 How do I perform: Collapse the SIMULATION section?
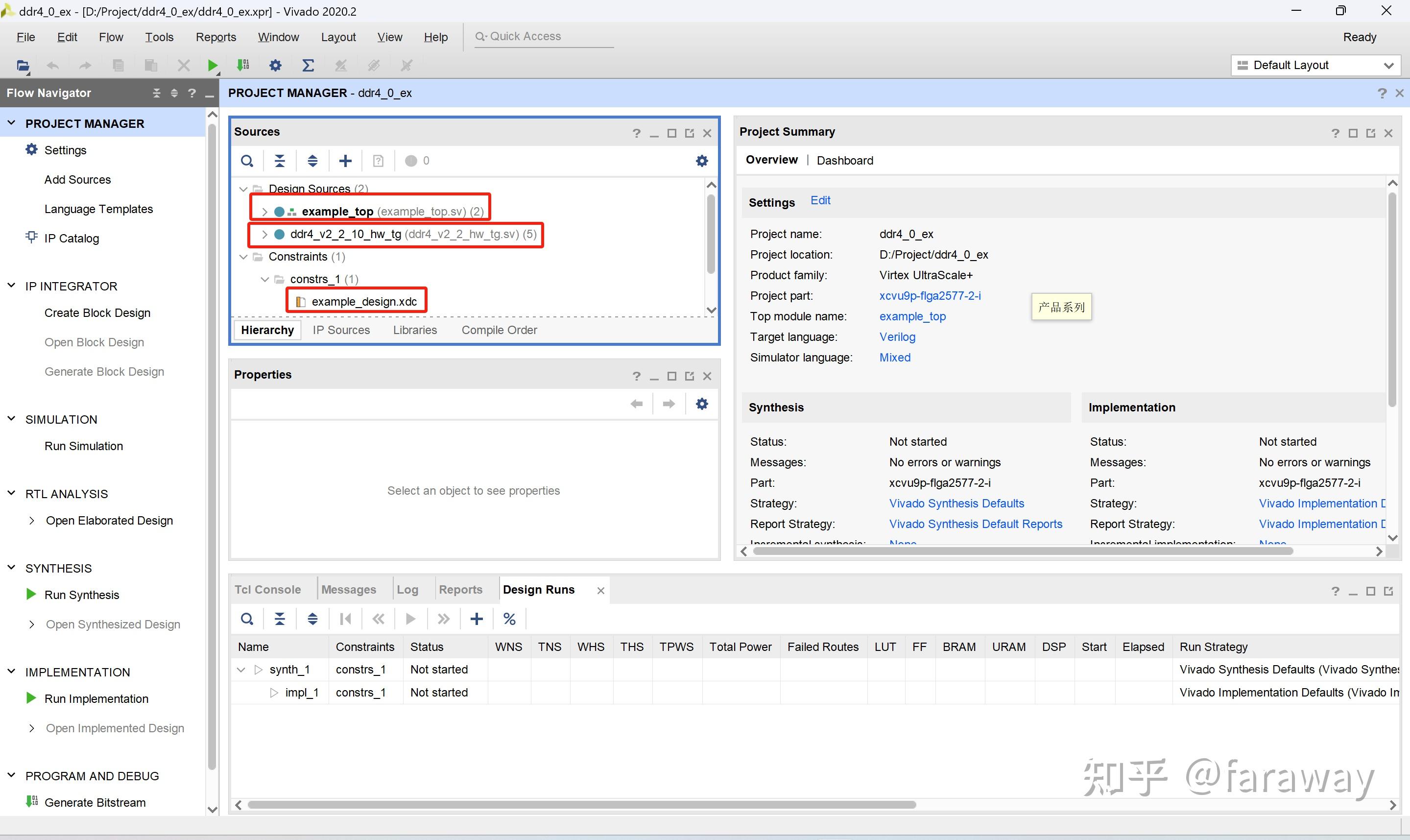(x=11, y=419)
